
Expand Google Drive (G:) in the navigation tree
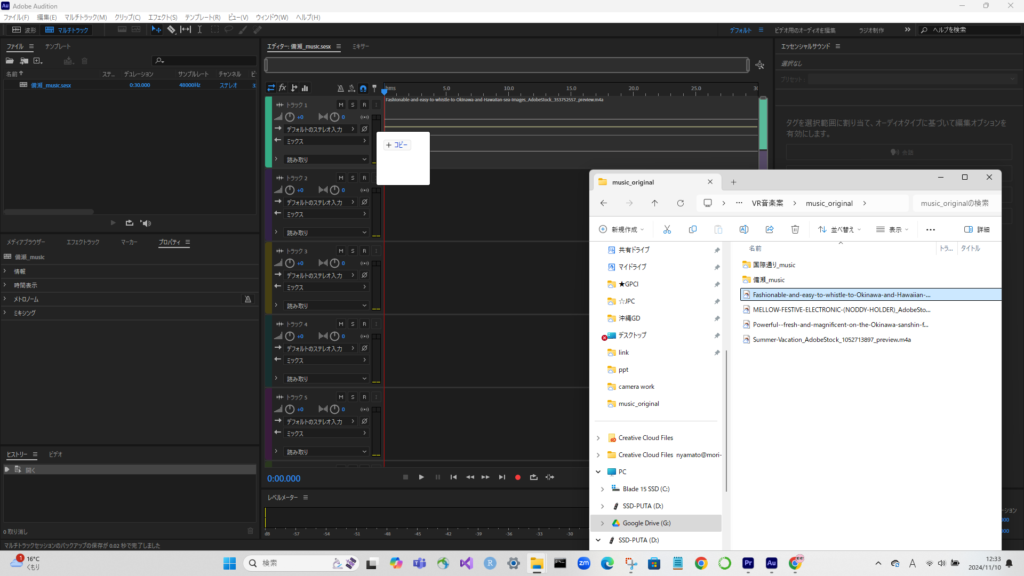tap(599, 523)
